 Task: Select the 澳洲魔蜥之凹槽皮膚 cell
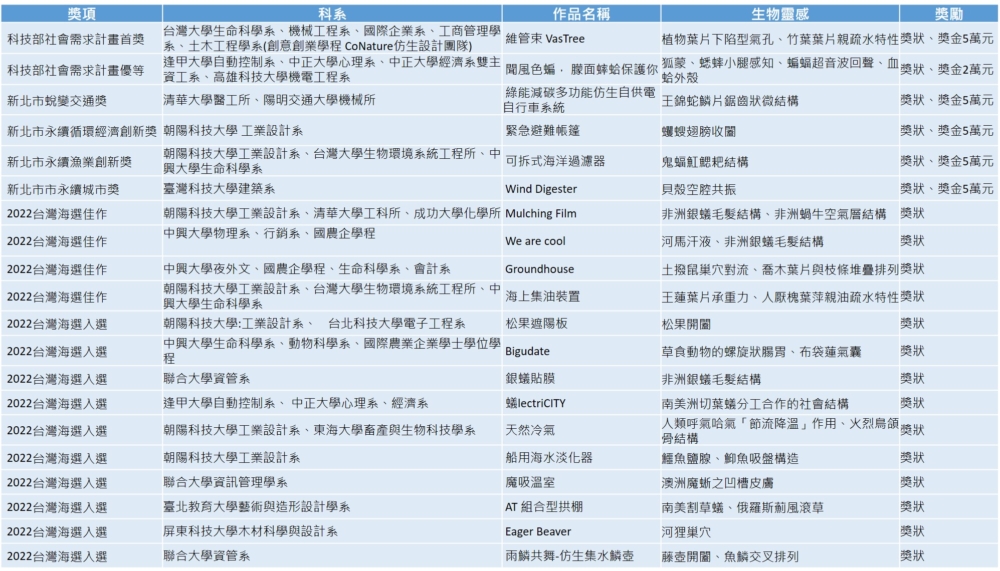pos(780,483)
